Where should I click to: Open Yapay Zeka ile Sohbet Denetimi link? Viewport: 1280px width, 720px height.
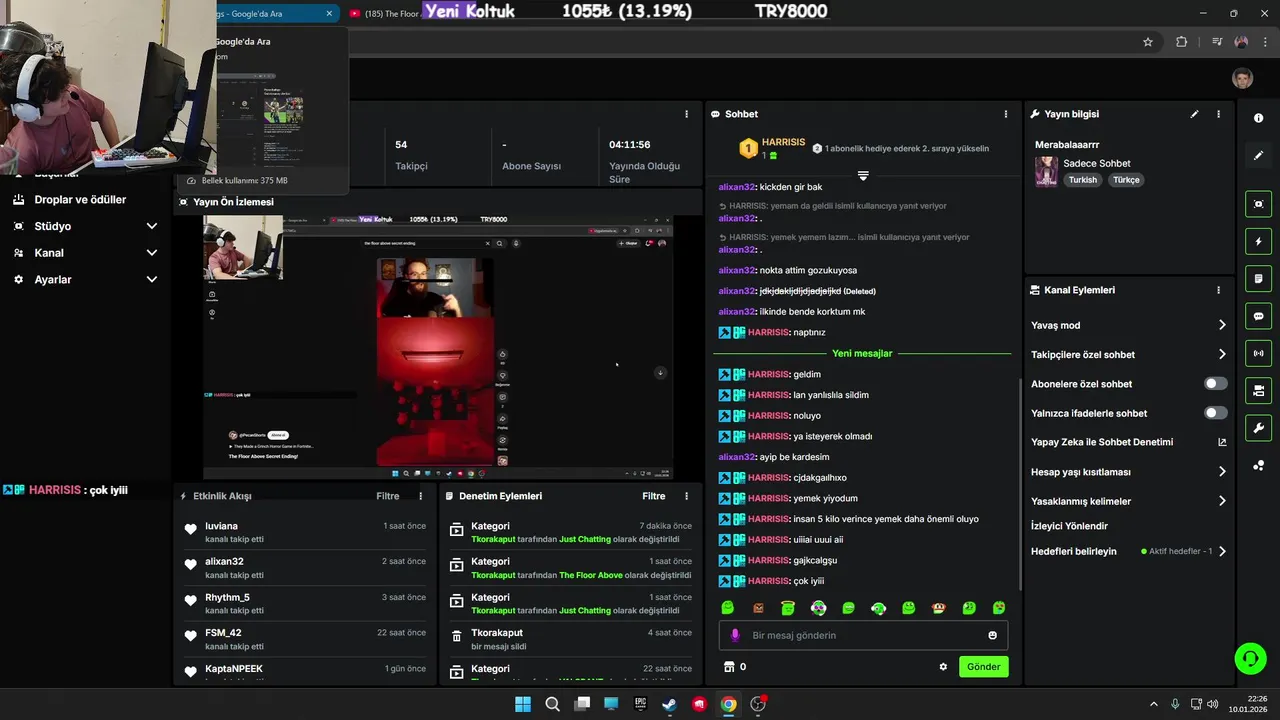1128,442
